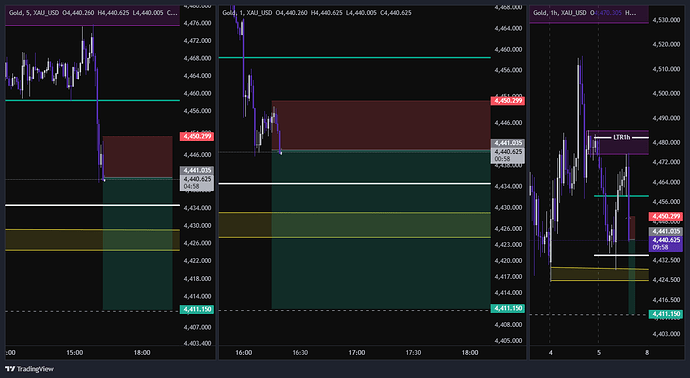
Task: Click 18:00 on the 1-minute time axis
Action: (x=470, y=353)
